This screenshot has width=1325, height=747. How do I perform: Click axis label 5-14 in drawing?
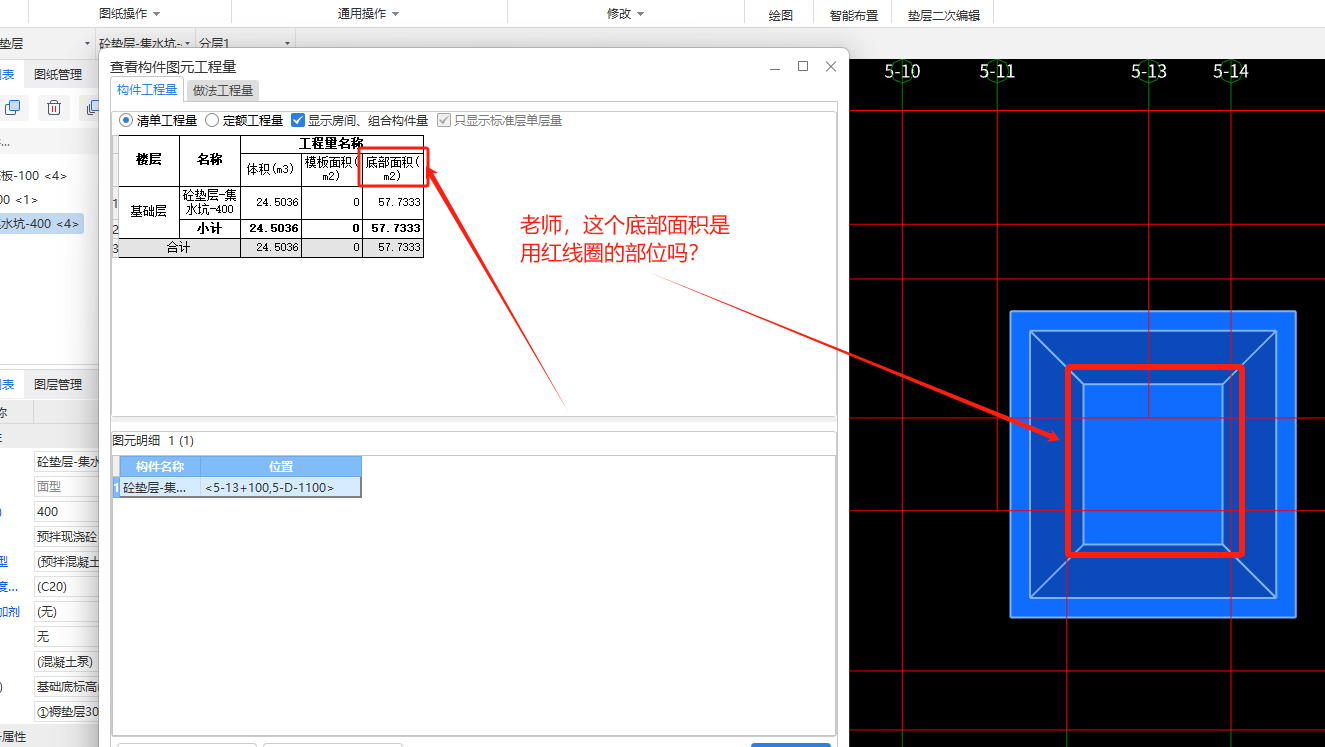[x=1230, y=71]
